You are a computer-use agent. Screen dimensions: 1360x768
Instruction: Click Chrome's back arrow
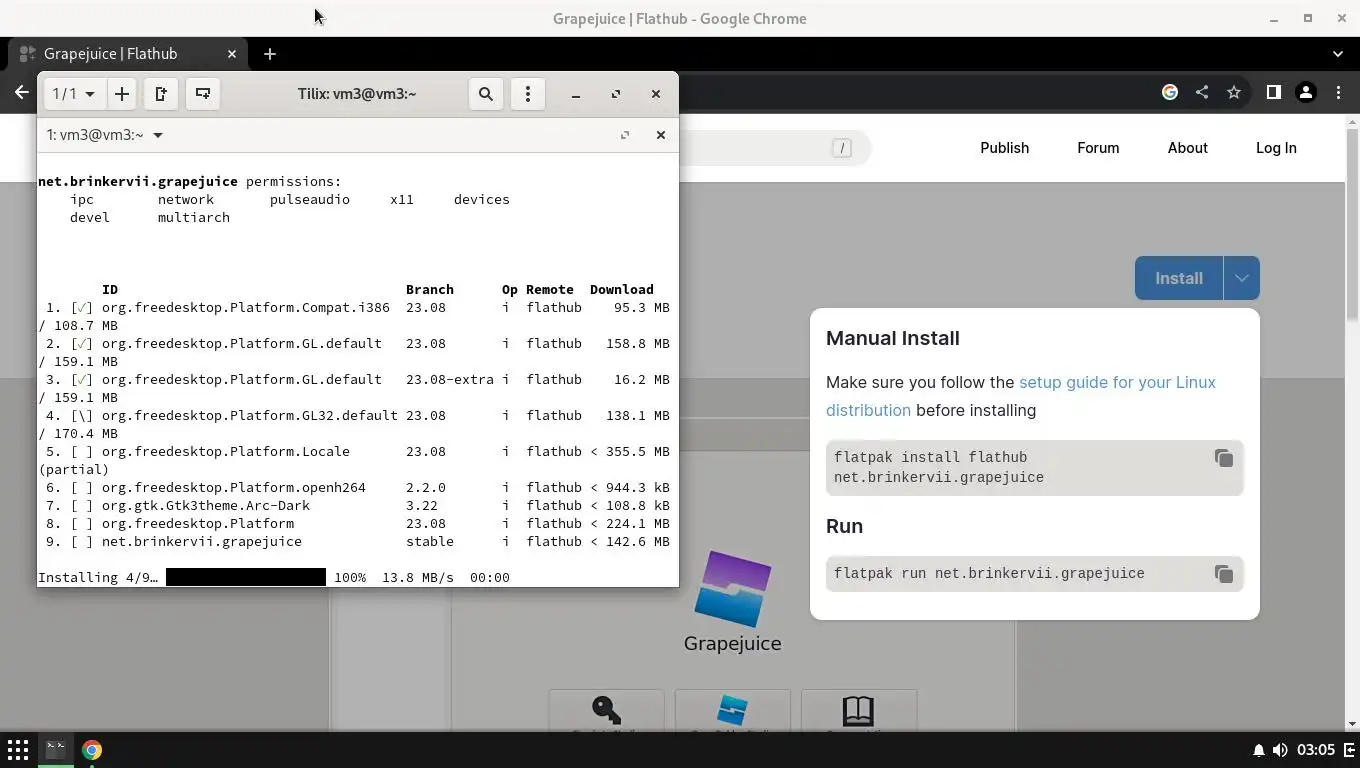pos(22,92)
